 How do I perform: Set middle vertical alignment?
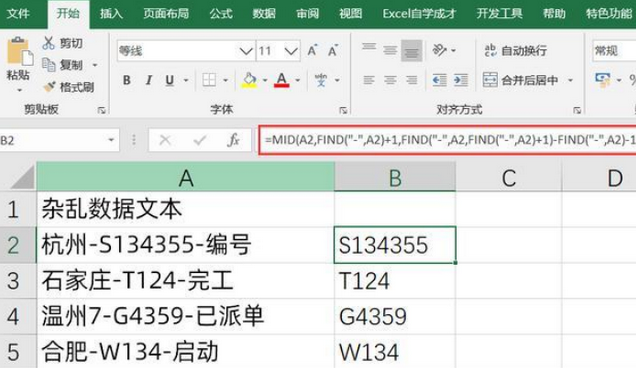point(390,50)
